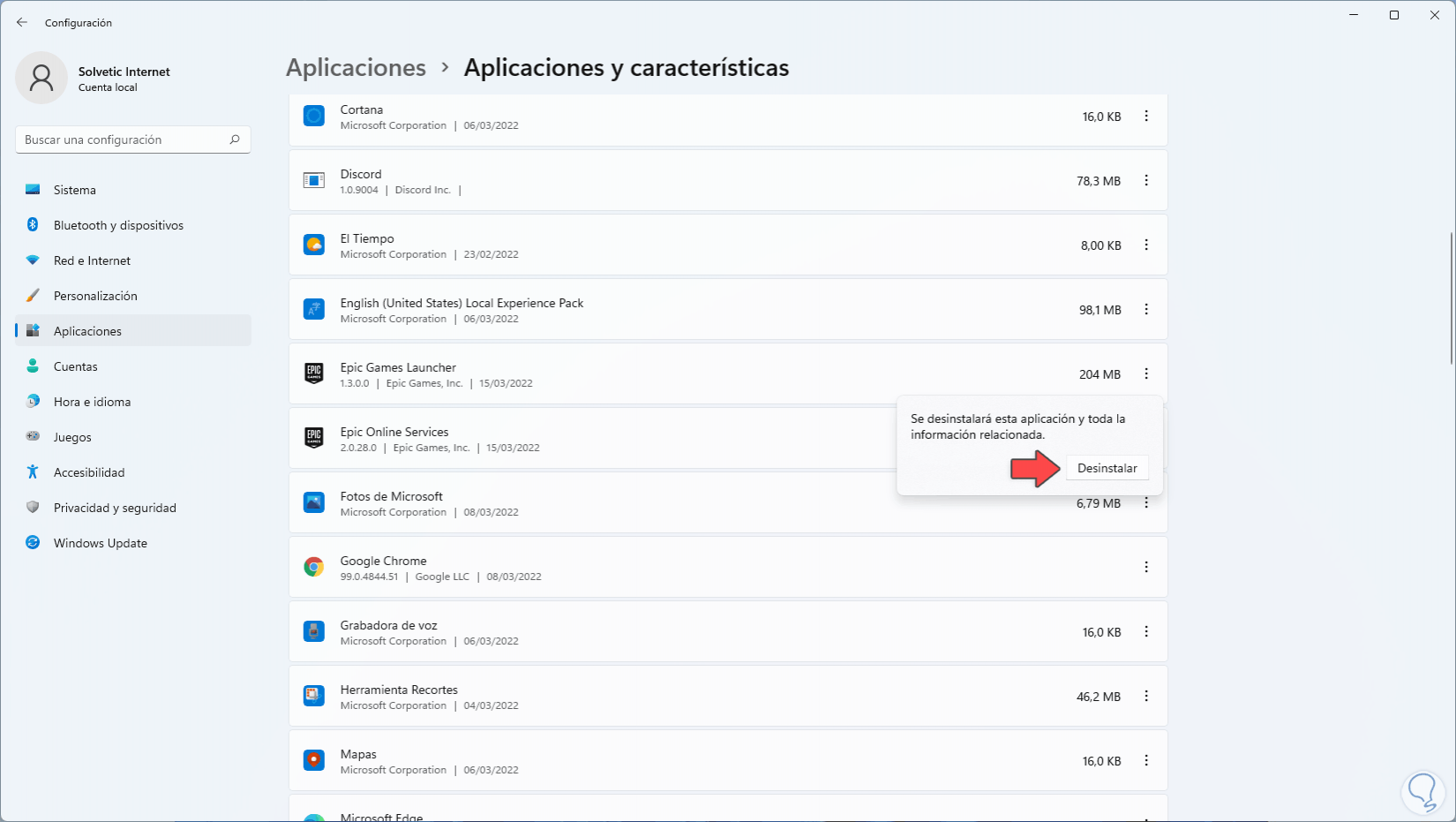Close the Configuración window
Viewport: 1456px width, 822px height.
coord(1435,15)
